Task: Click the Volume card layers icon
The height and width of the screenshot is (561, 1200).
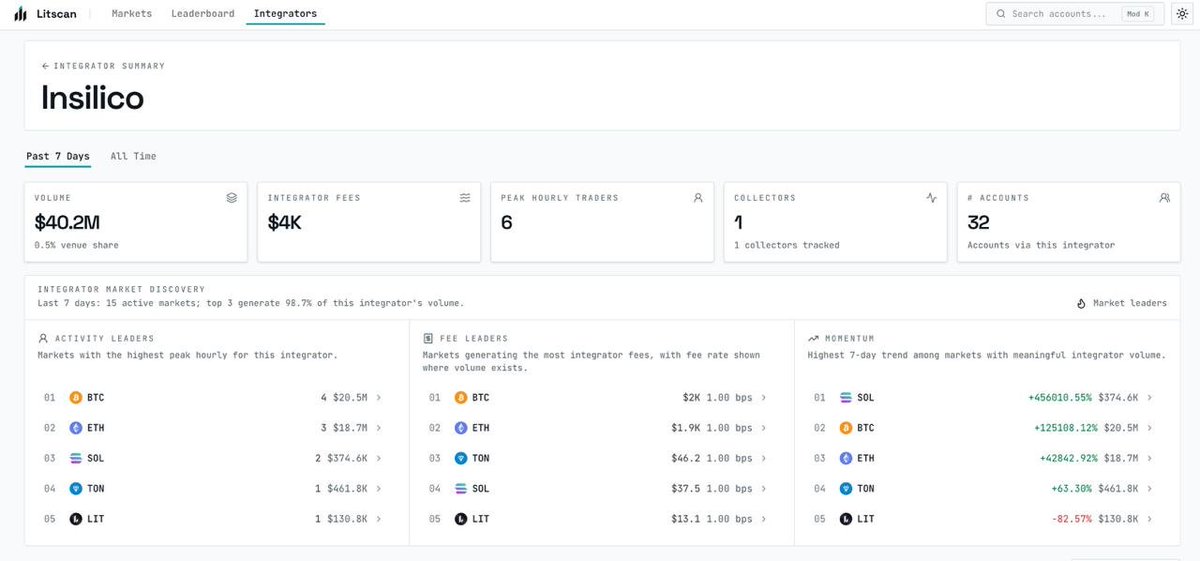Action: click(x=231, y=198)
